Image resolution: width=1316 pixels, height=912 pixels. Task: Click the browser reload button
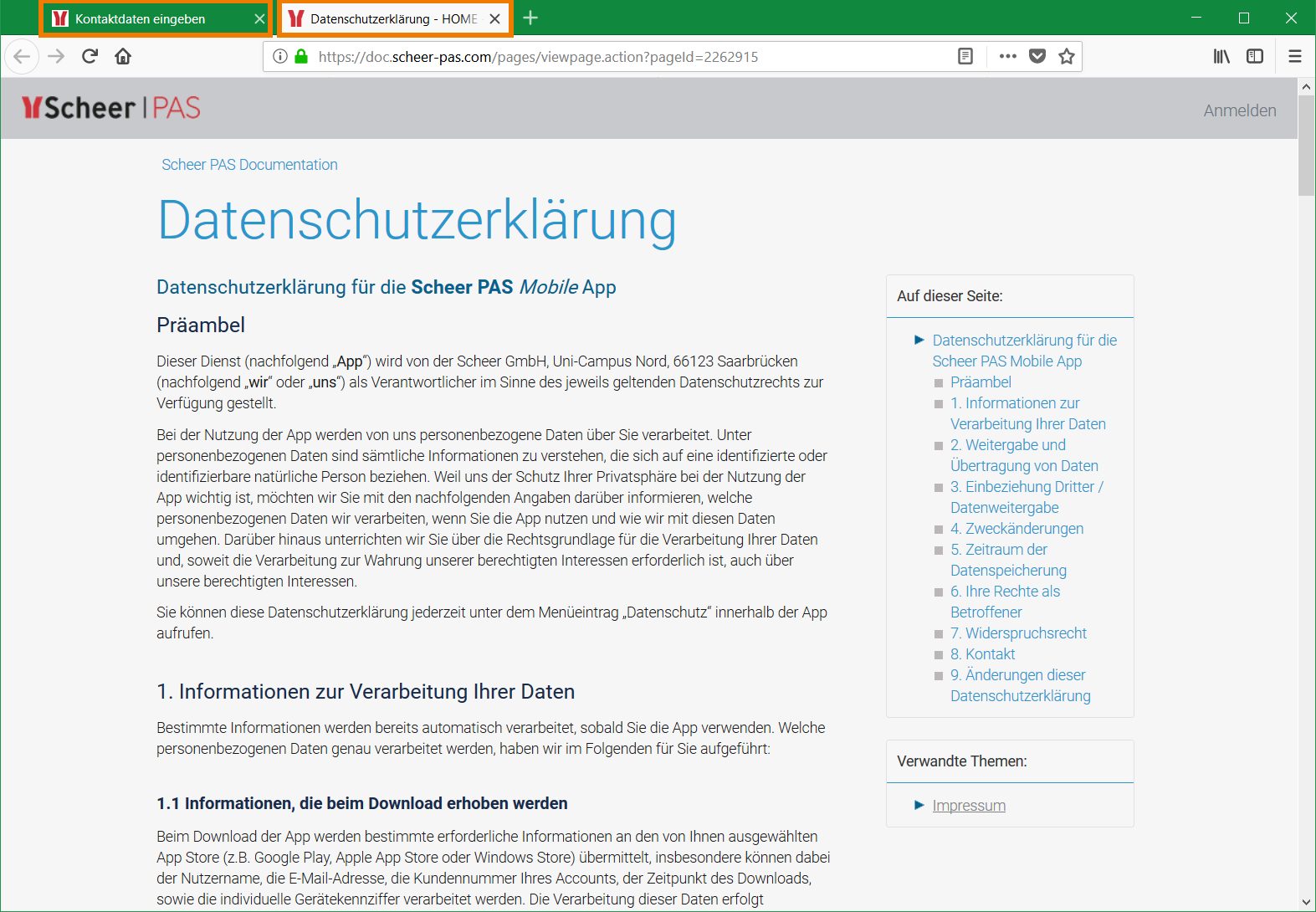(x=90, y=56)
